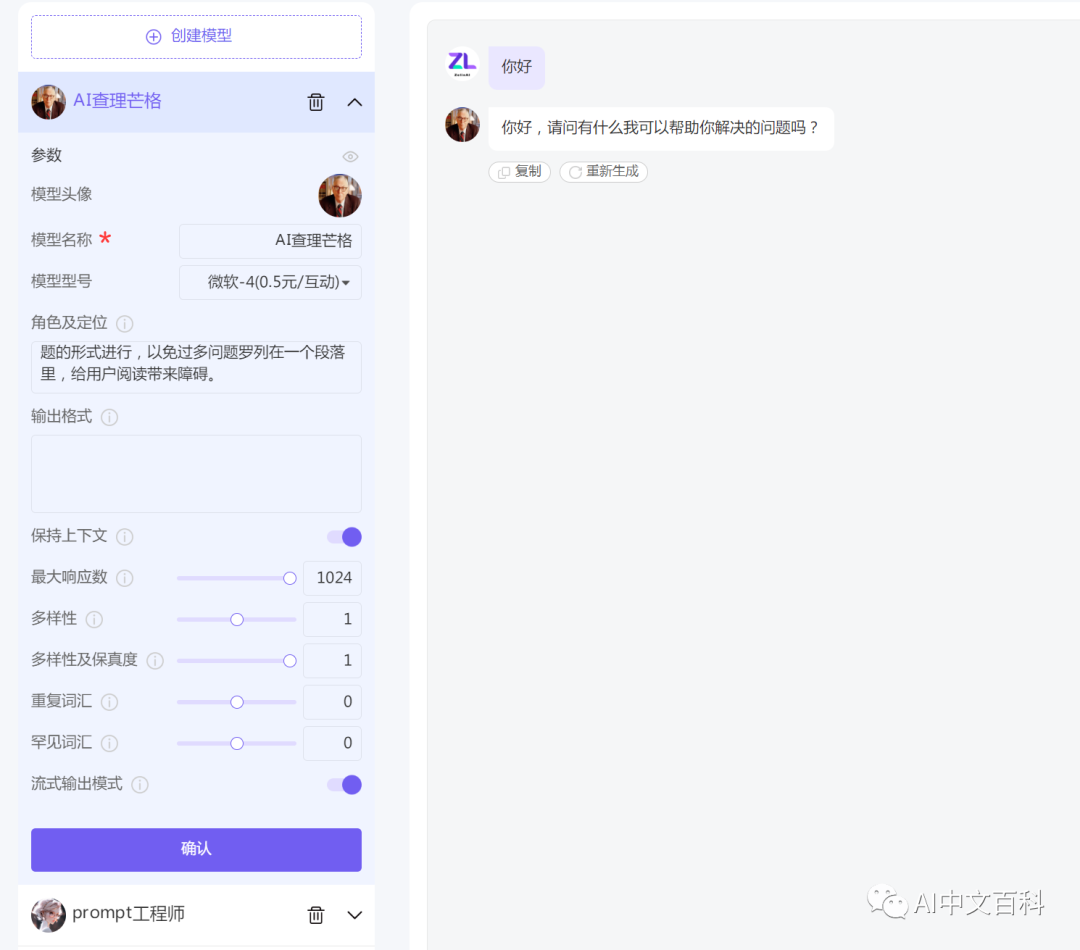Disable 流式输出模式
This screenshot has height=950, width=1080.
[x=344, y=785]
